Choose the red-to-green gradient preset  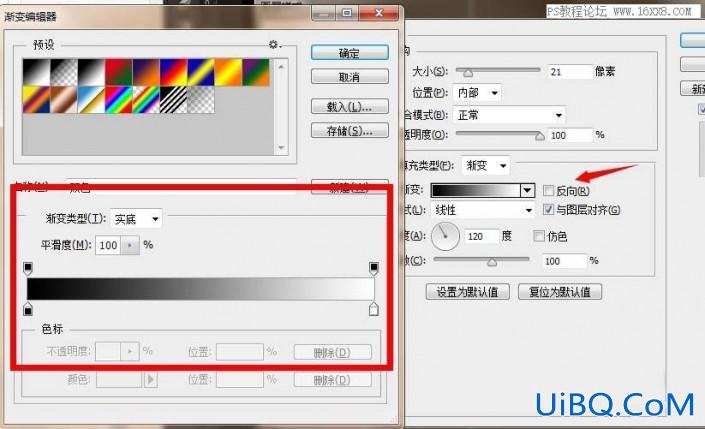(x=119, y=72)
